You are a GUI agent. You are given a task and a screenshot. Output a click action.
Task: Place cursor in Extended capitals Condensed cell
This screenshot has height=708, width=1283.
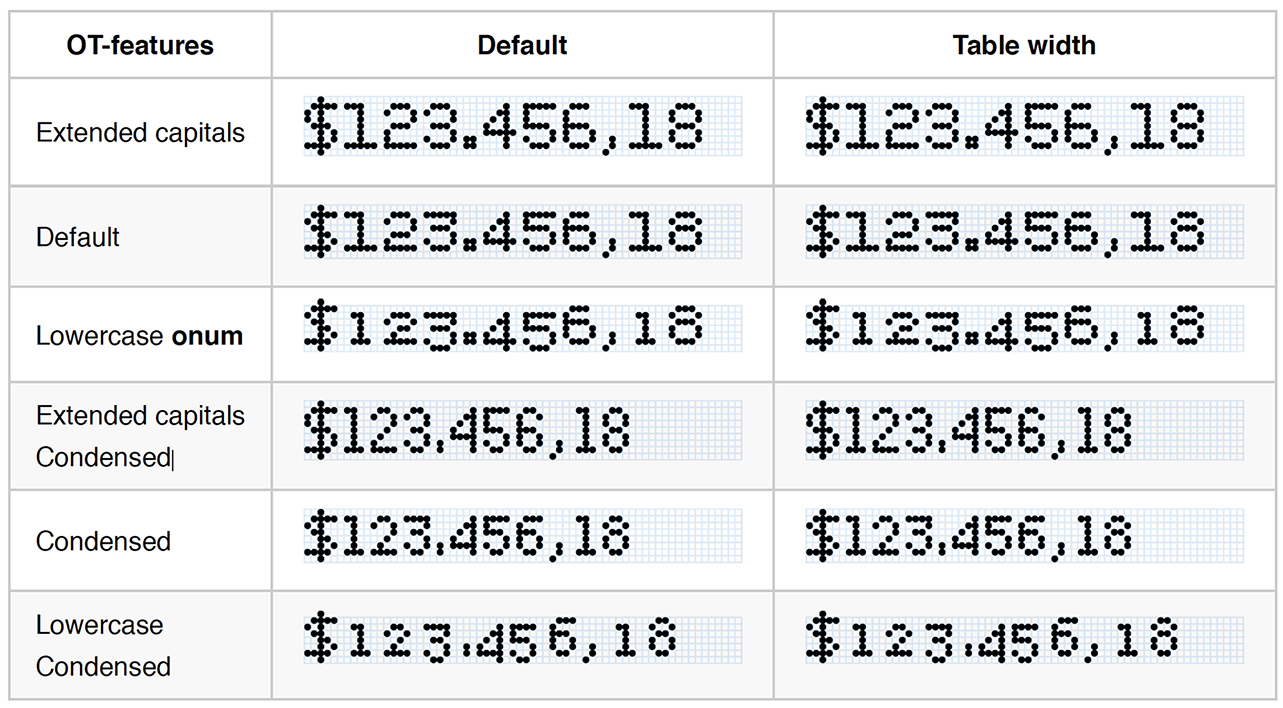click(140, 436)
